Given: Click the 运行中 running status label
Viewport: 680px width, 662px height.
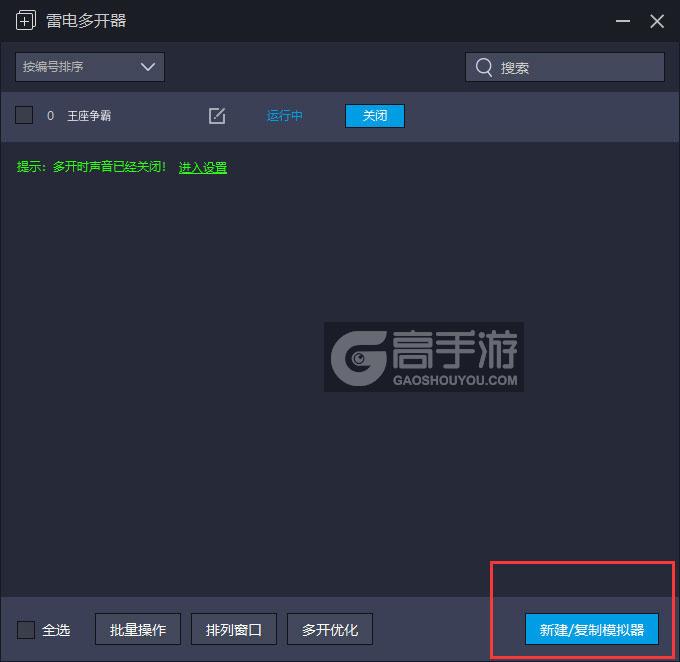Looking at the screenshot, I should [x=285, y=116].
